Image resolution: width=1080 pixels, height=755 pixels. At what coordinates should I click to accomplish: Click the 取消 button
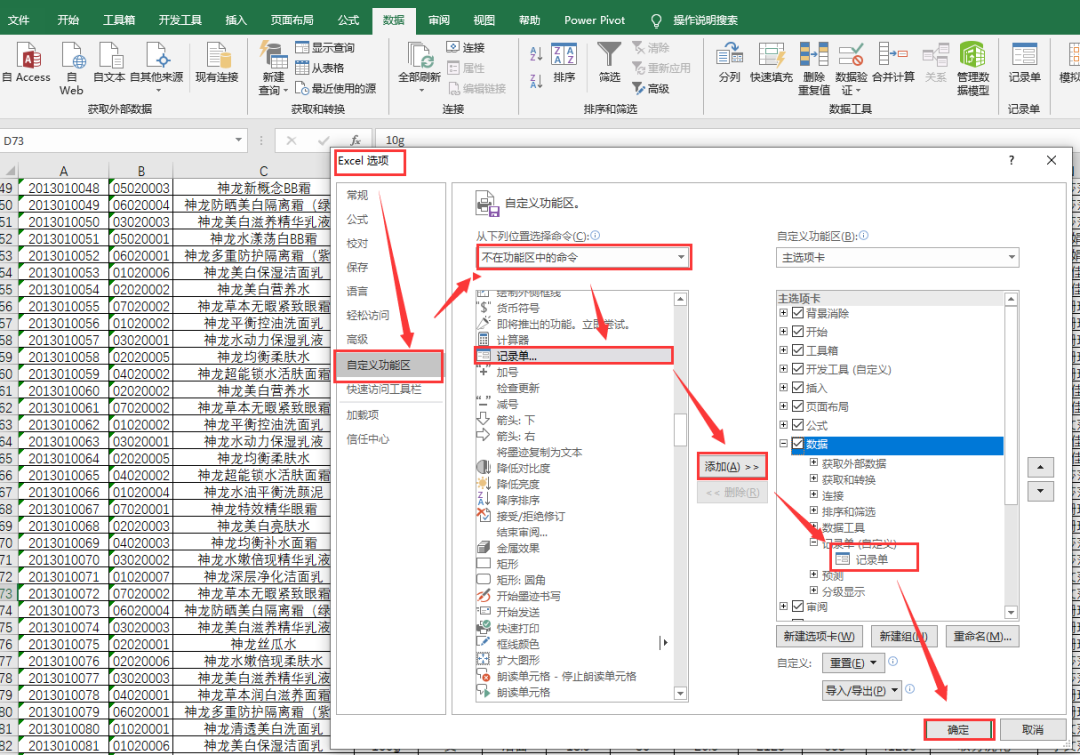[x=1032, y=730]
